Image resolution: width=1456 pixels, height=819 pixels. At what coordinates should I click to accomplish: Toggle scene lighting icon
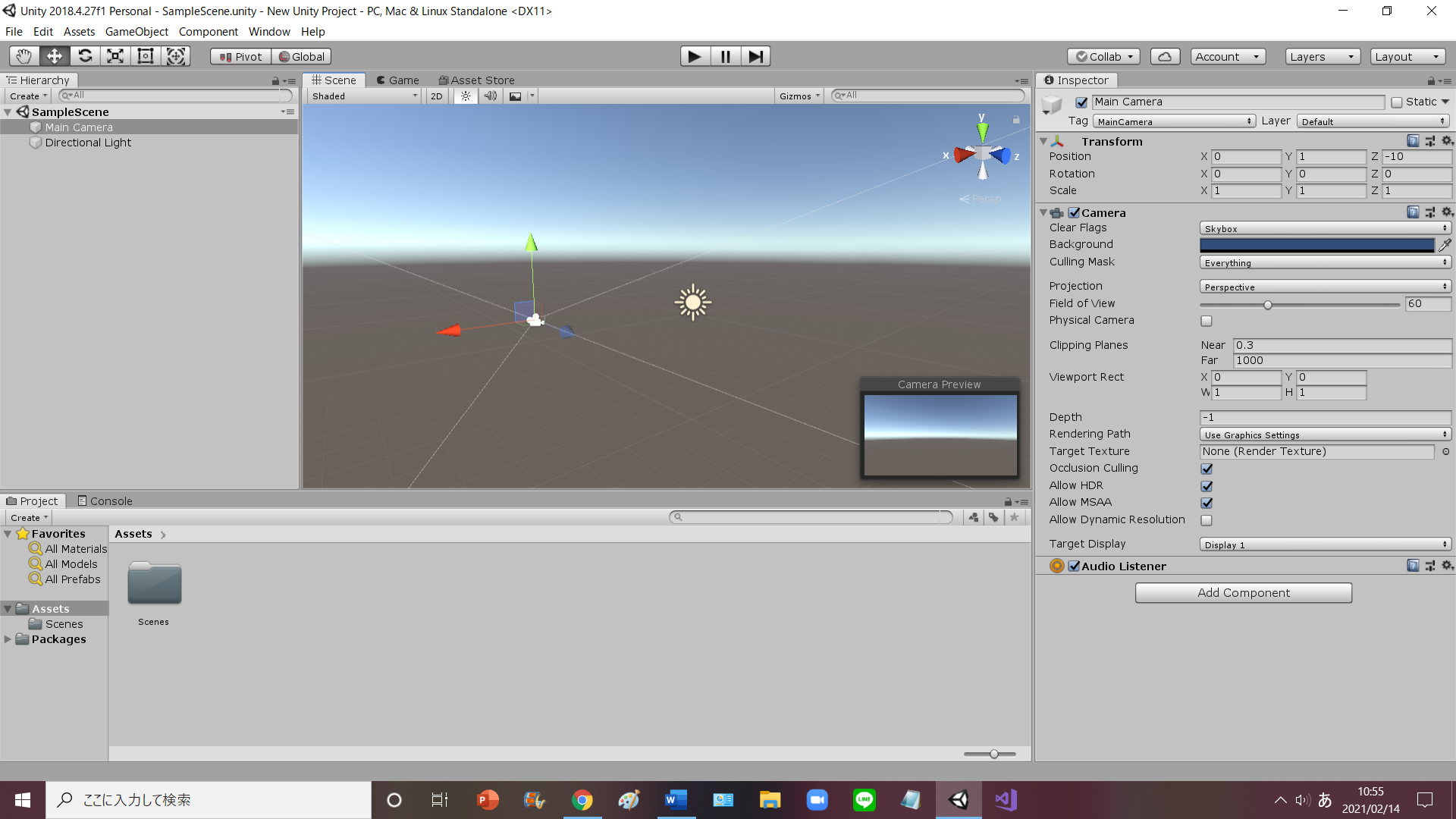(x=466, y=96)
